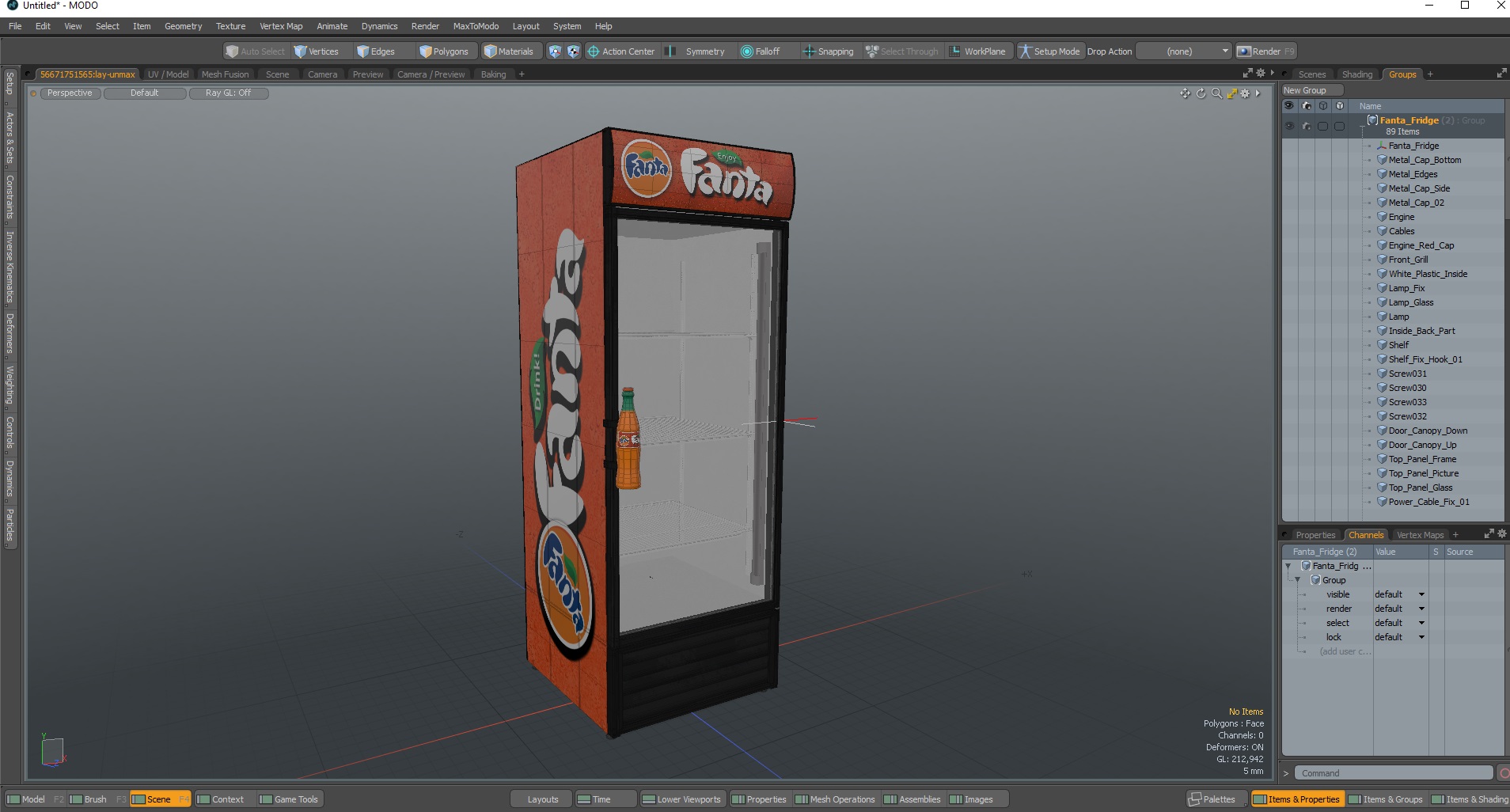Switch to the UV / Model viewport tab
Viewport: 1510px width, 812px height.
click(x=168, y=74)
